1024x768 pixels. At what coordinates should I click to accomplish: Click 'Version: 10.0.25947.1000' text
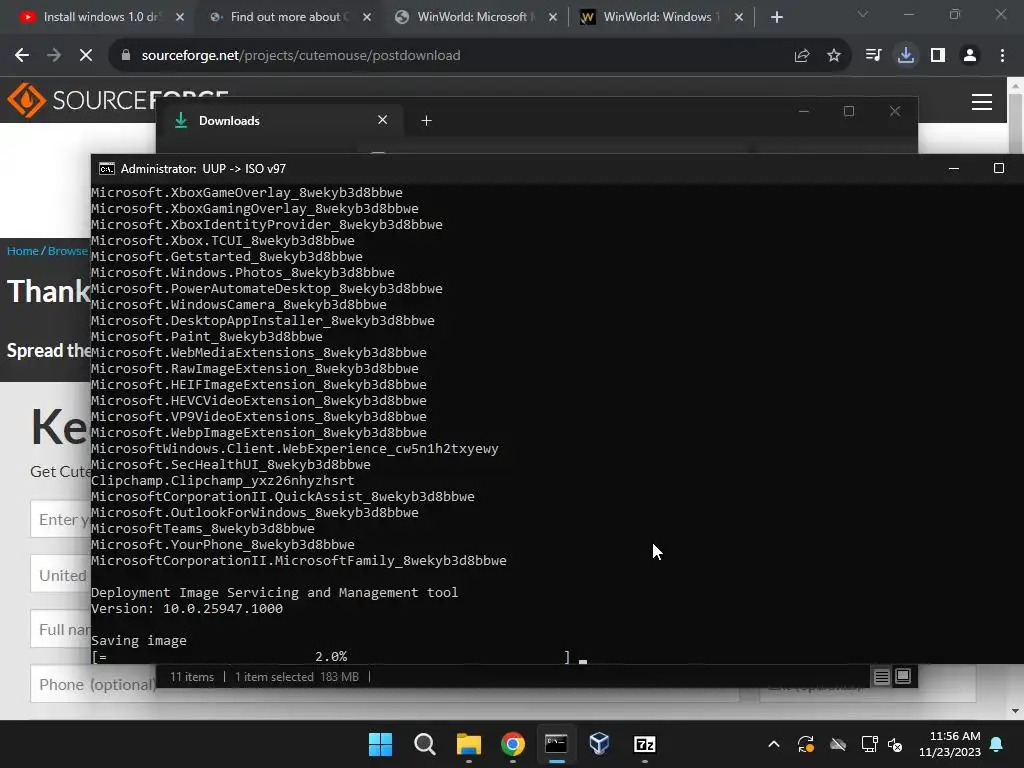[187, 609]
